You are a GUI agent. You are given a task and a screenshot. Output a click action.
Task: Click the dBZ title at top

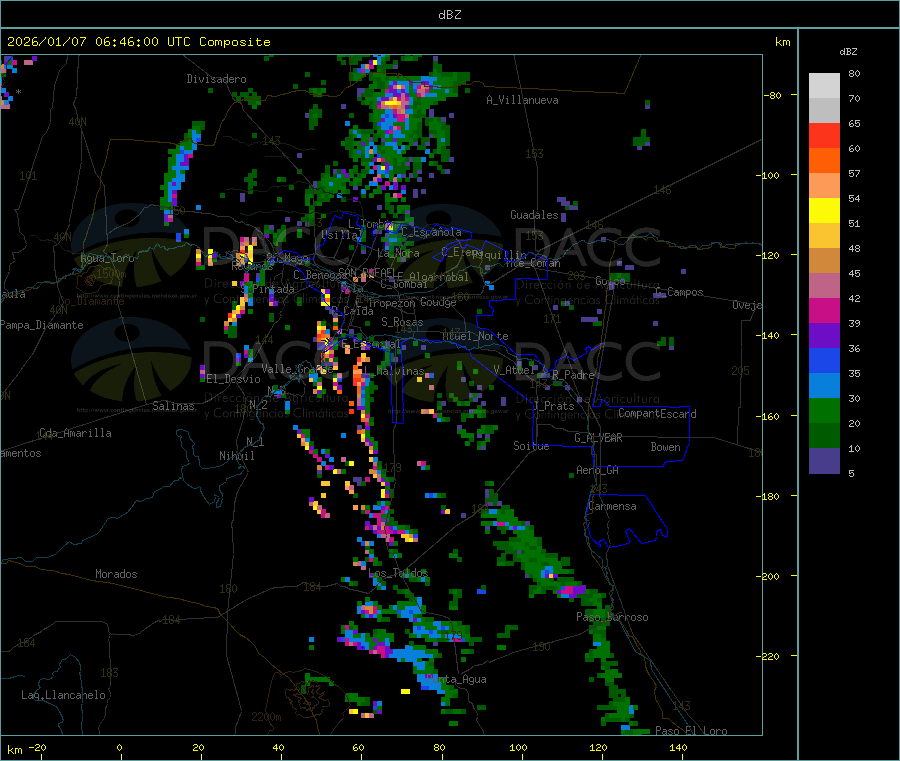(449, 15)
